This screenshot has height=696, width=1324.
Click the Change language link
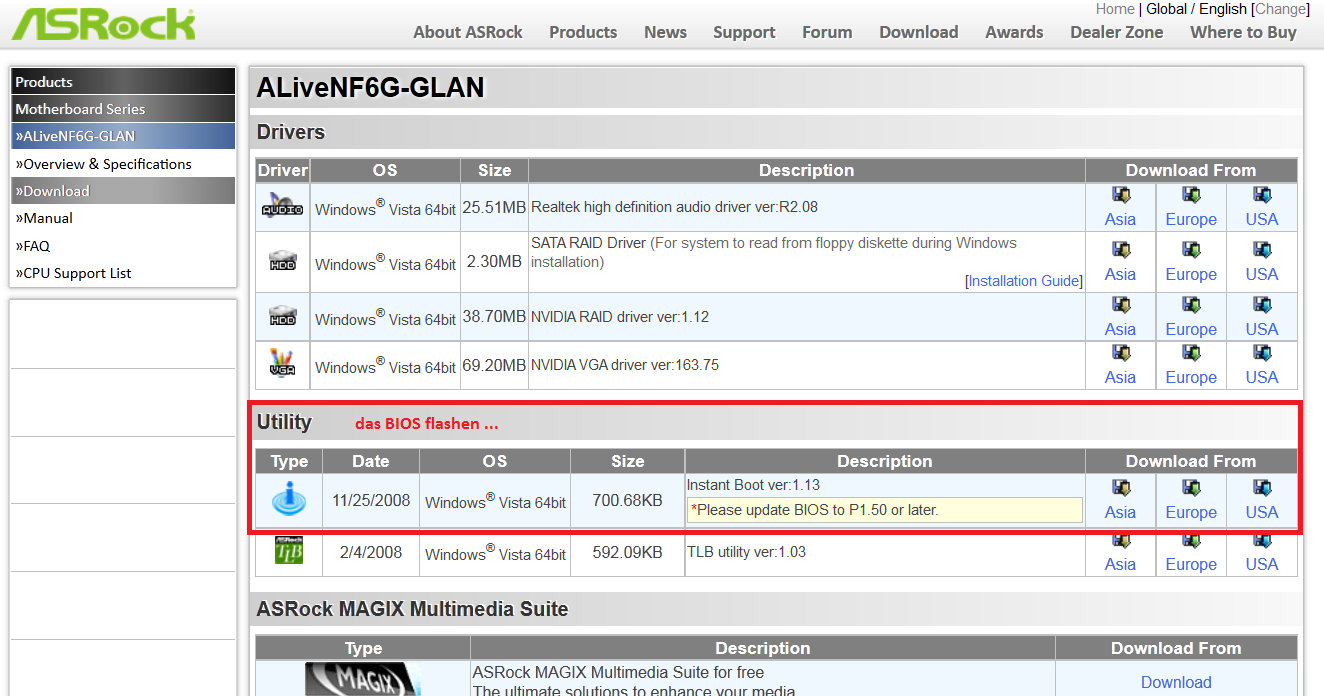click(1281, 9)
